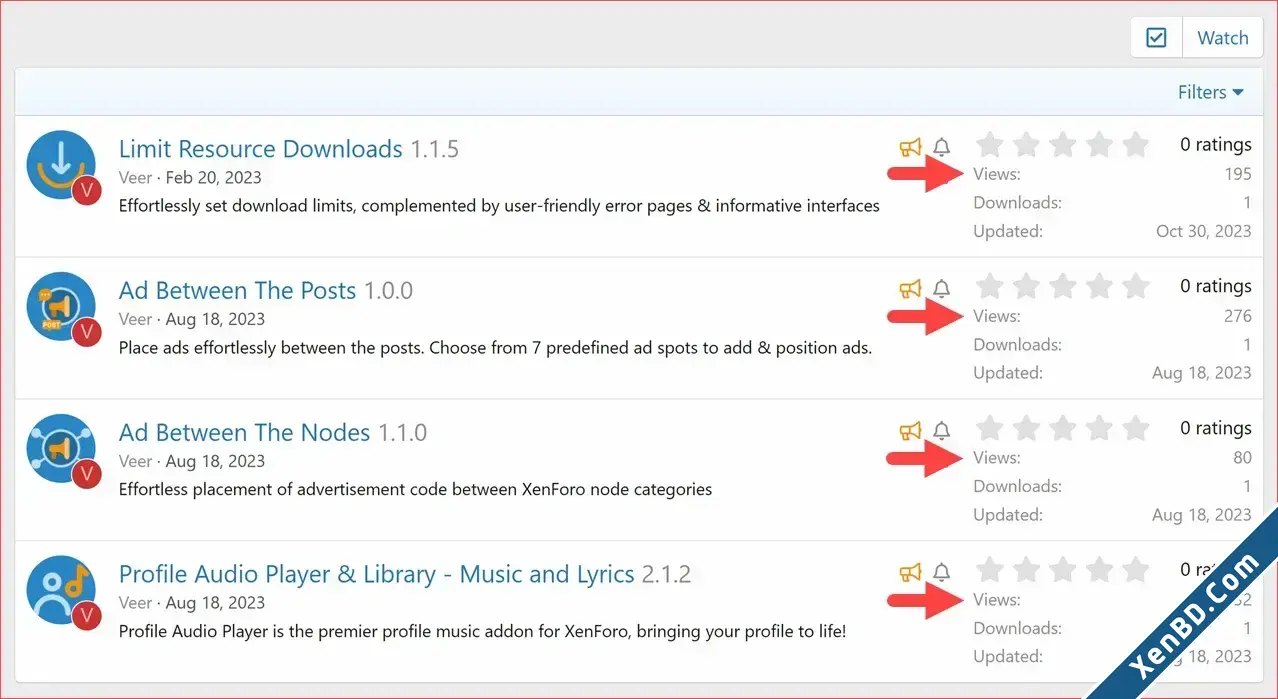
Task: Click Aug 18, 2023 post date under Ad Between The Posts
Action: 215,319
